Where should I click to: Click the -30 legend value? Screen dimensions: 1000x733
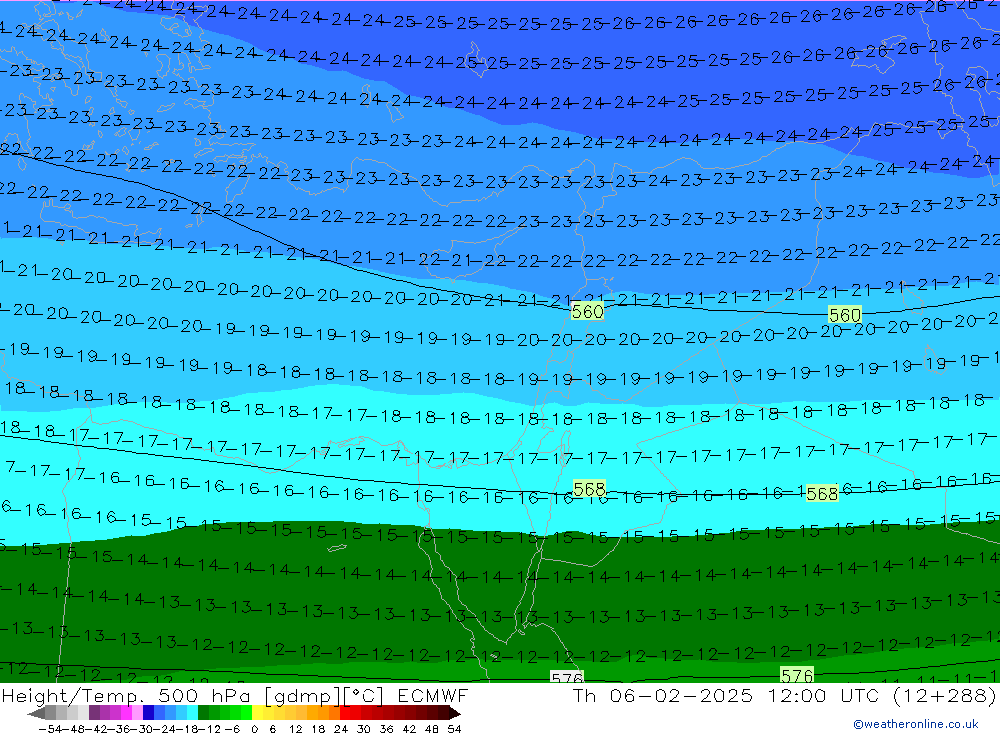tap(142, 729)
